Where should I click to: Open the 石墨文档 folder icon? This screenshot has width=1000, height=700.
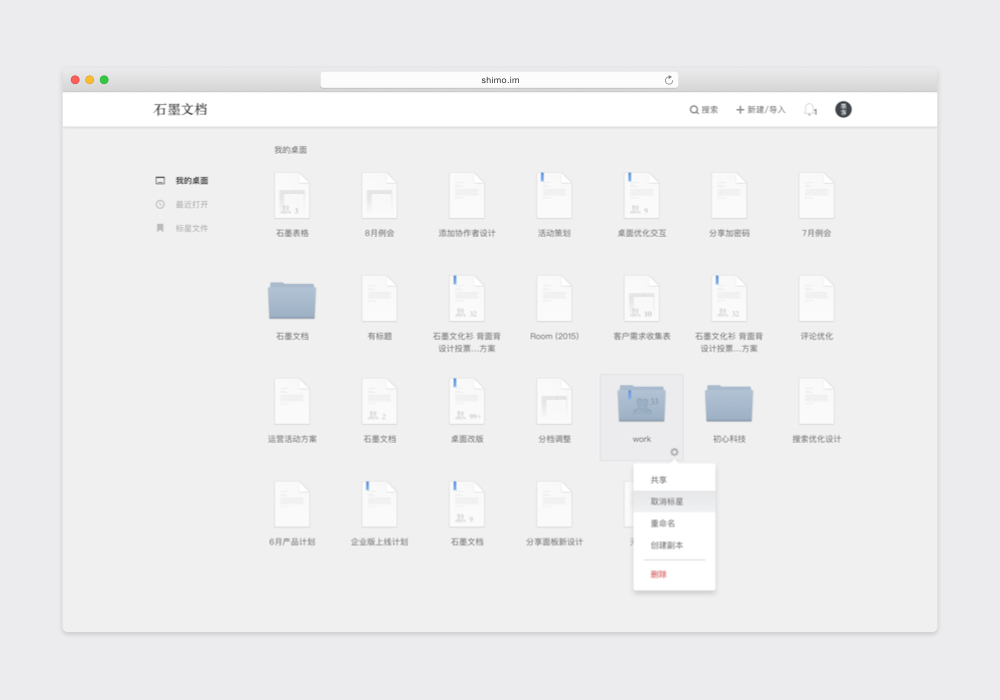click(x=292, y=301)
